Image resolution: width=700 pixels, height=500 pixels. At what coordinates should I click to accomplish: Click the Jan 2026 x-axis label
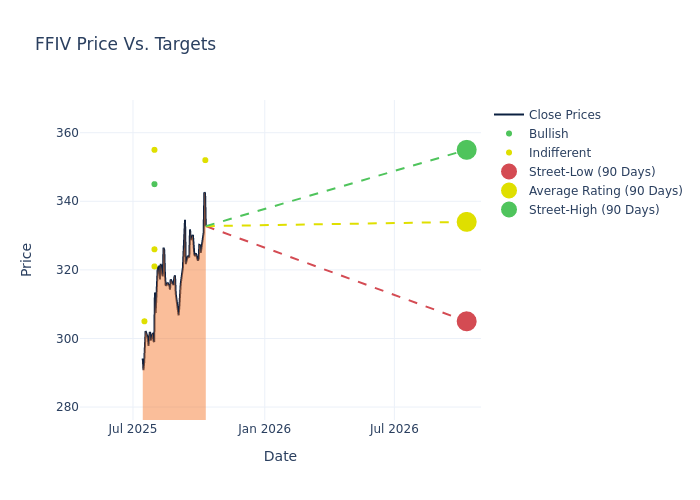tap(264, 429)
